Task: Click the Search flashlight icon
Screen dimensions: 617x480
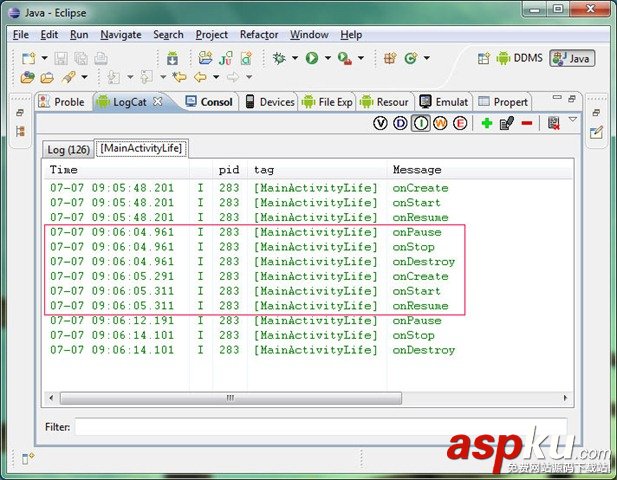Action: coord(68,77)
